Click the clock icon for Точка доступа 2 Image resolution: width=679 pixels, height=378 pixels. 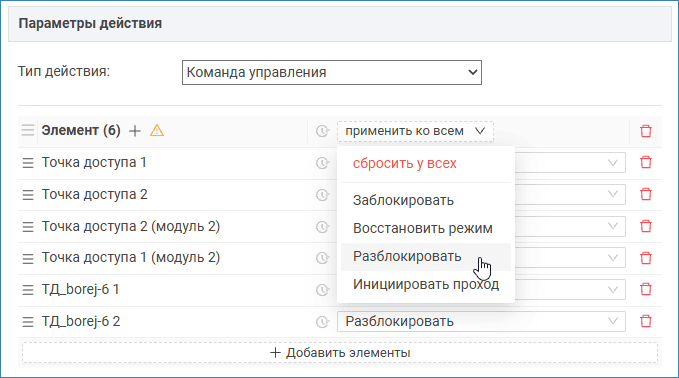pos(322,195)
